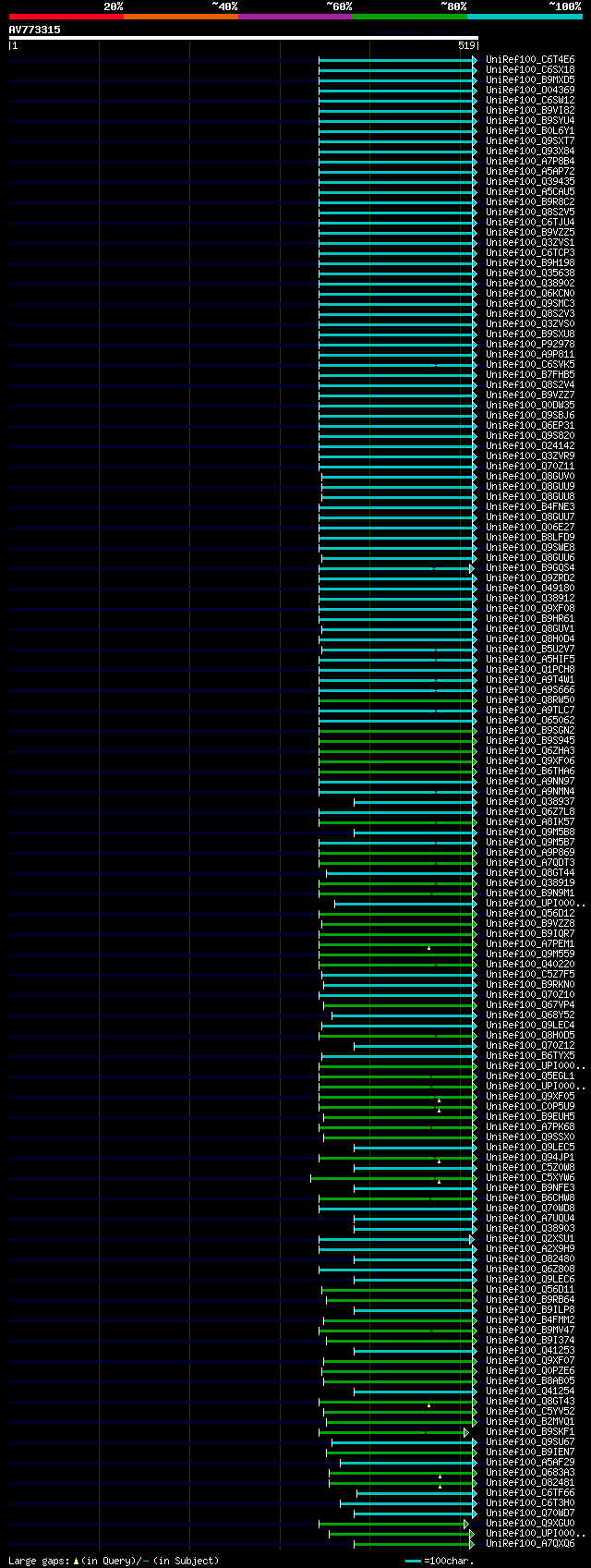Select label UniRef100_A5HIF5

pos(530,659)
